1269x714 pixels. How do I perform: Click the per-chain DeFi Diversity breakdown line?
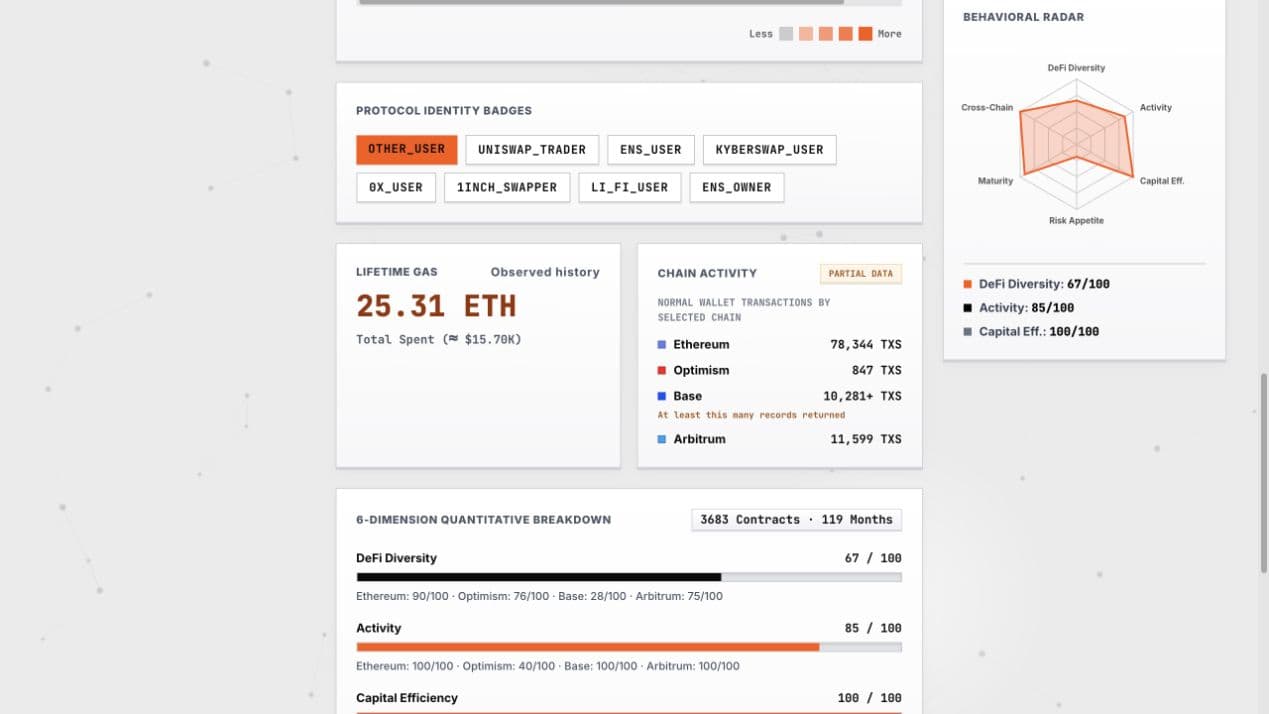point(539,597)
